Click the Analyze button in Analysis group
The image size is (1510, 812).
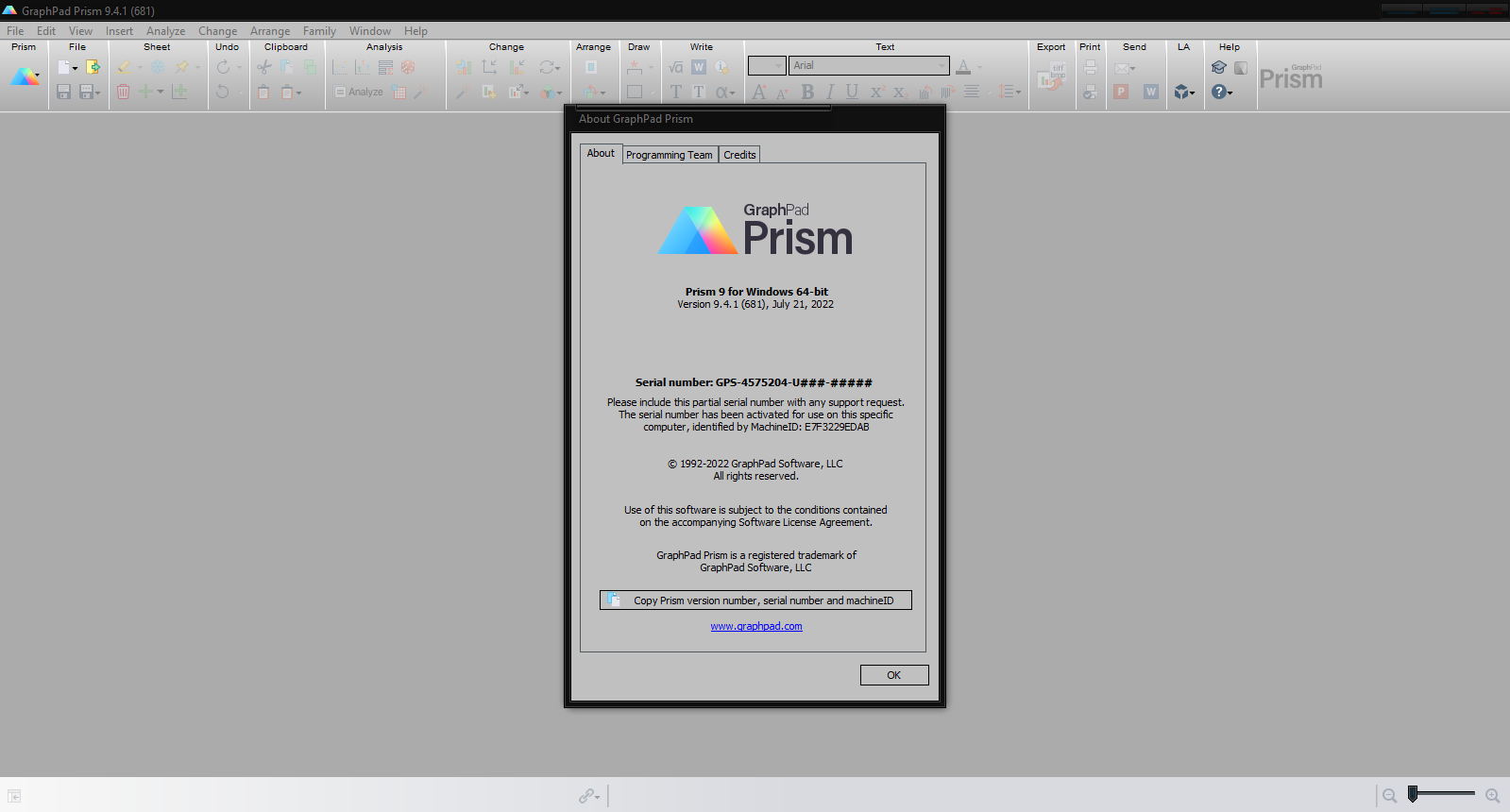point(359,92)
